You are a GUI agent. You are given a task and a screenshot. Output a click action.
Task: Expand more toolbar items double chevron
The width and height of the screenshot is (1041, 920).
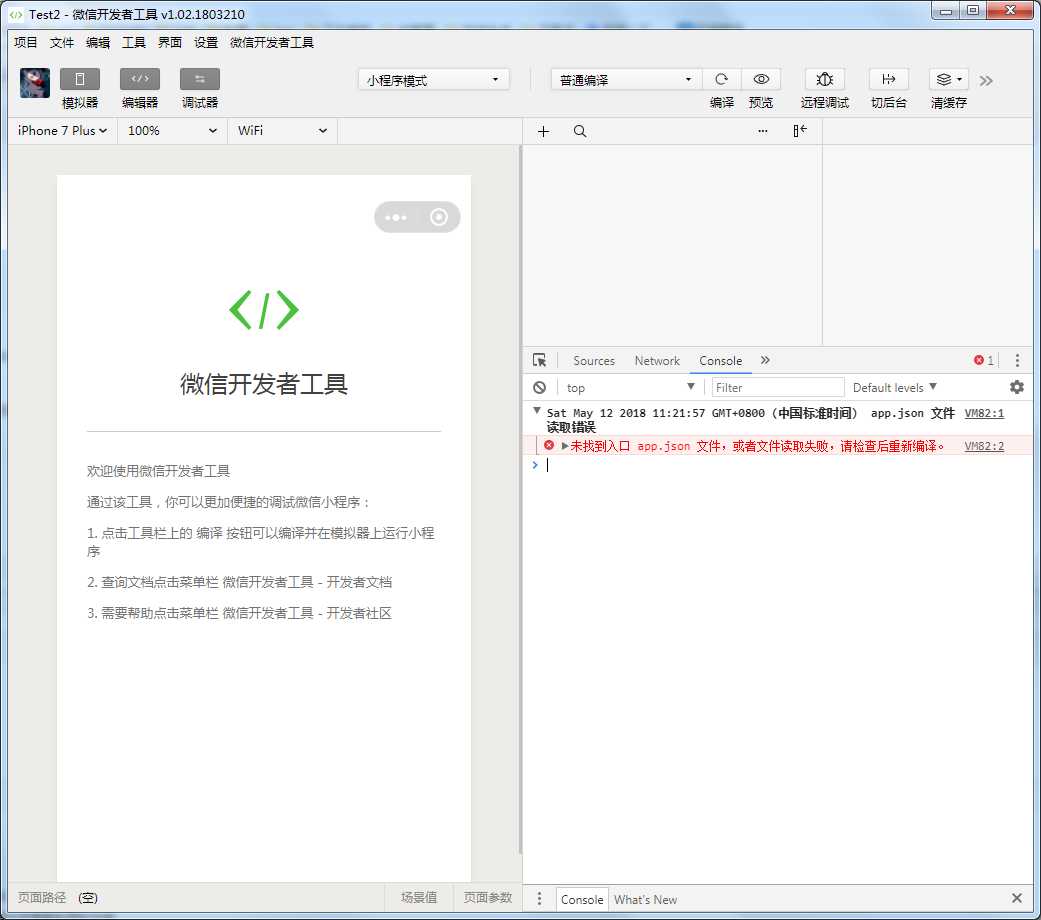tap(986, 81)
